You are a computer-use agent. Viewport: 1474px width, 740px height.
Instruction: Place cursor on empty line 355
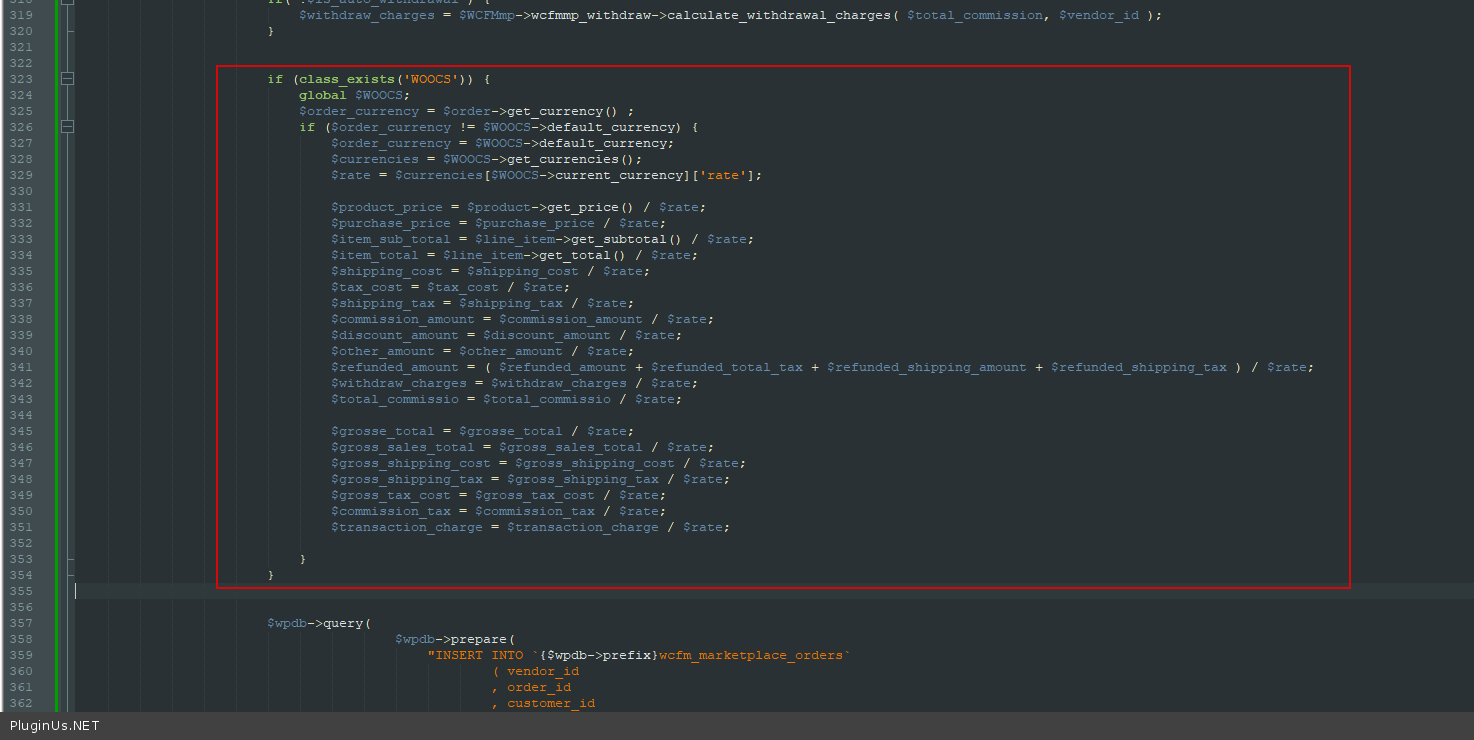[400, 591]
